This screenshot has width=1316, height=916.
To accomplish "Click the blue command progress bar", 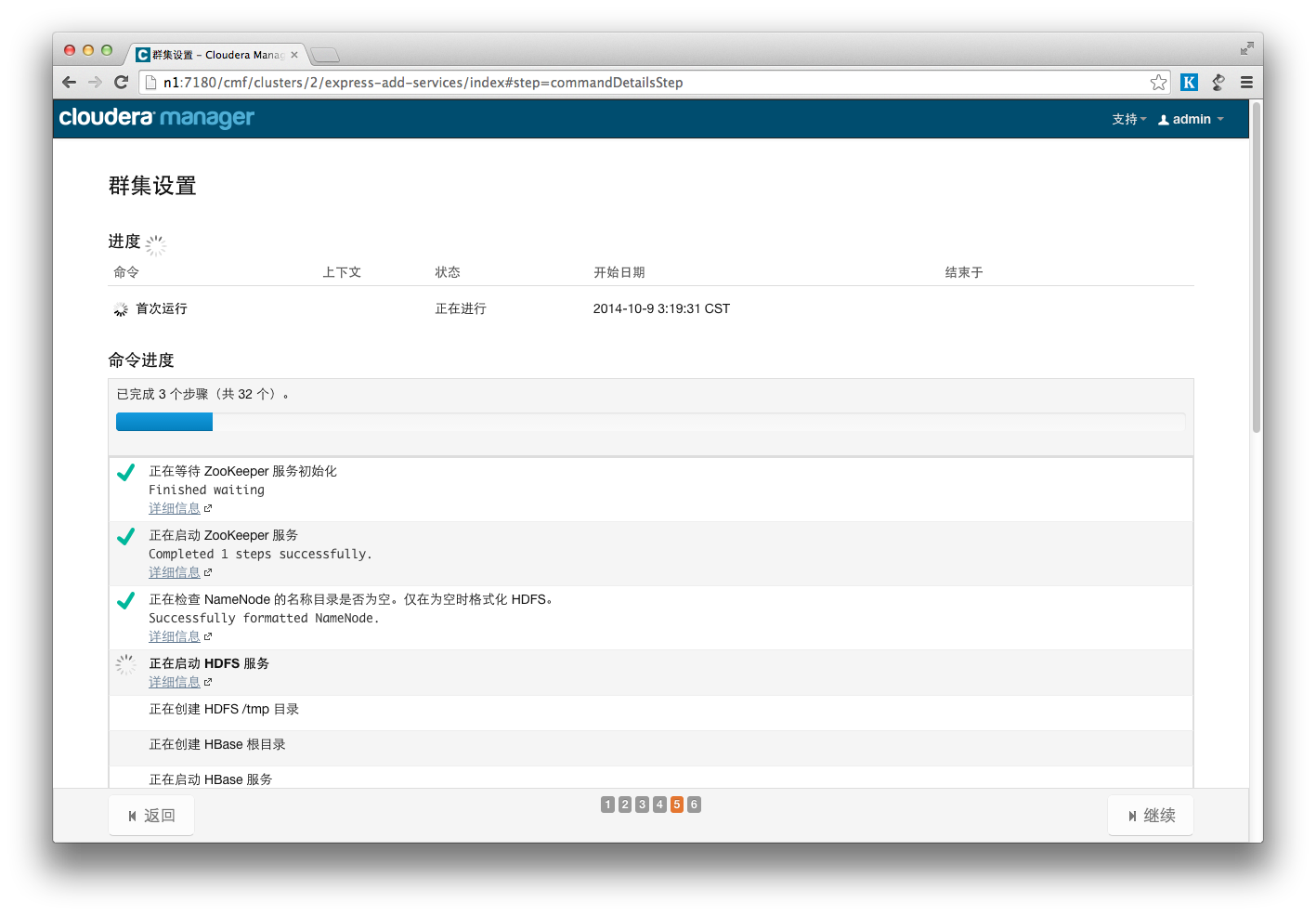I will tap(164, 422).
